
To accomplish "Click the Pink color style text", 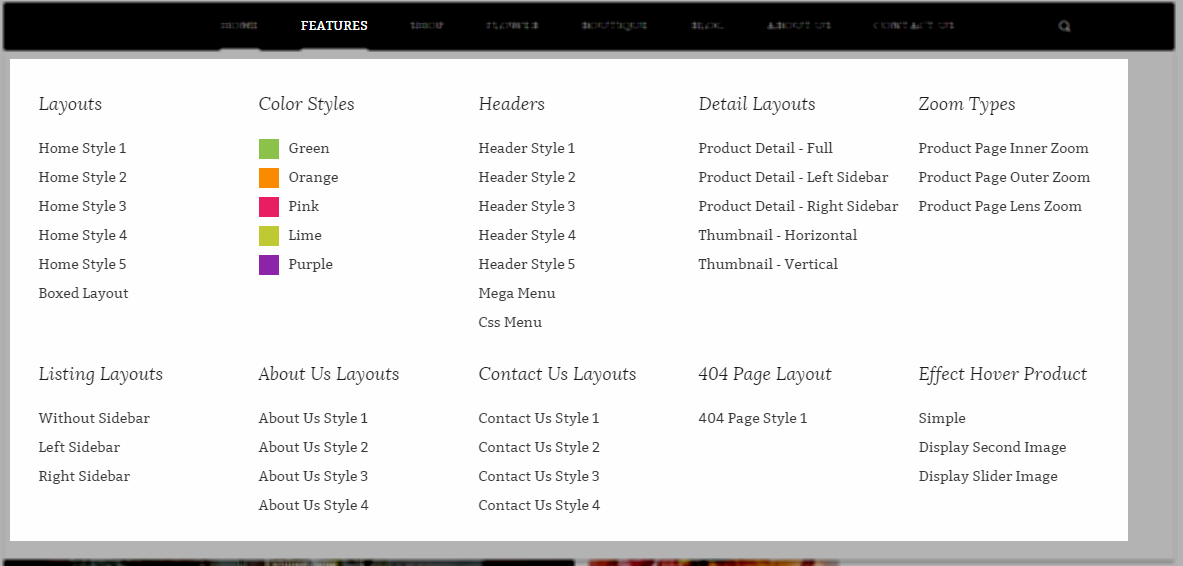I will click(x=303, y=206).
